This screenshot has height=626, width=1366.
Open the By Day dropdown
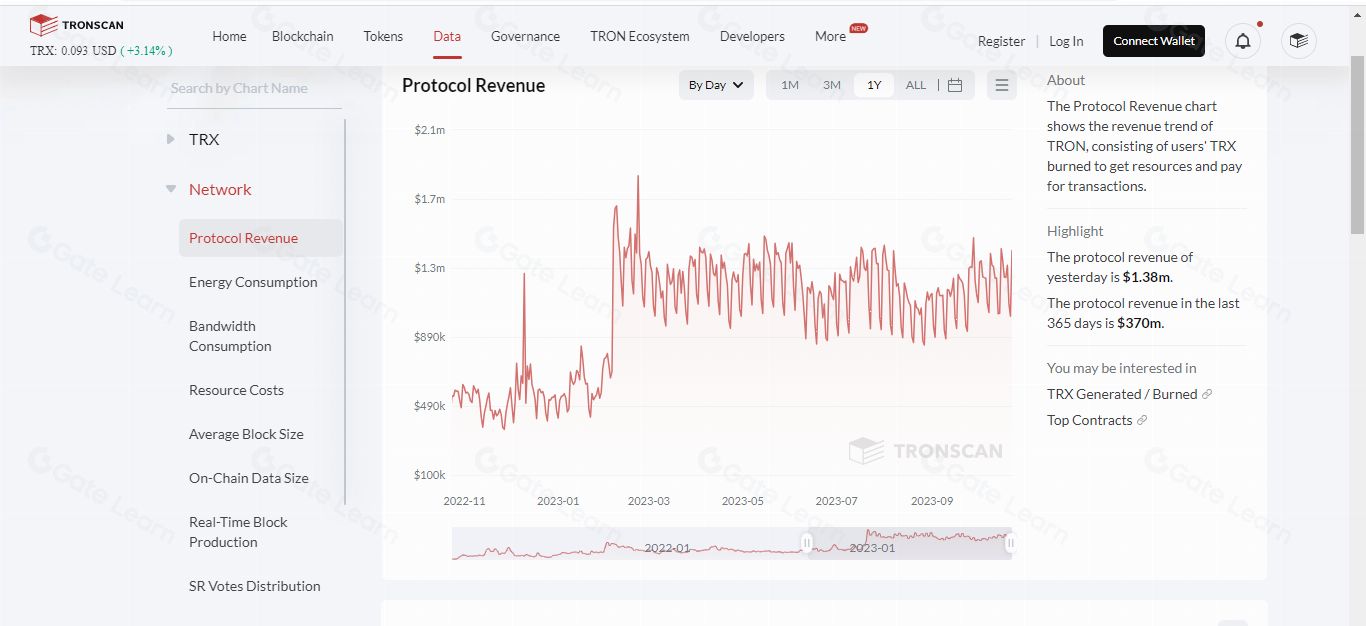click(x=715, y=85)
